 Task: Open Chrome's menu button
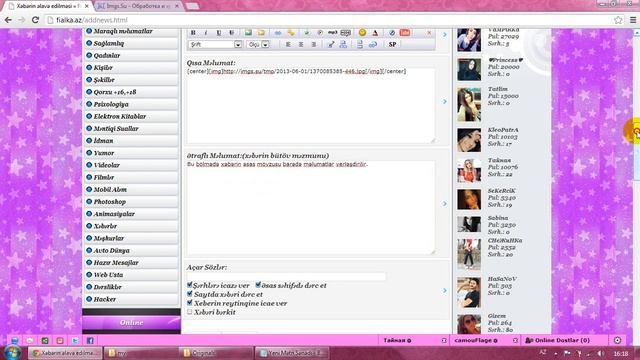[633, 20]
